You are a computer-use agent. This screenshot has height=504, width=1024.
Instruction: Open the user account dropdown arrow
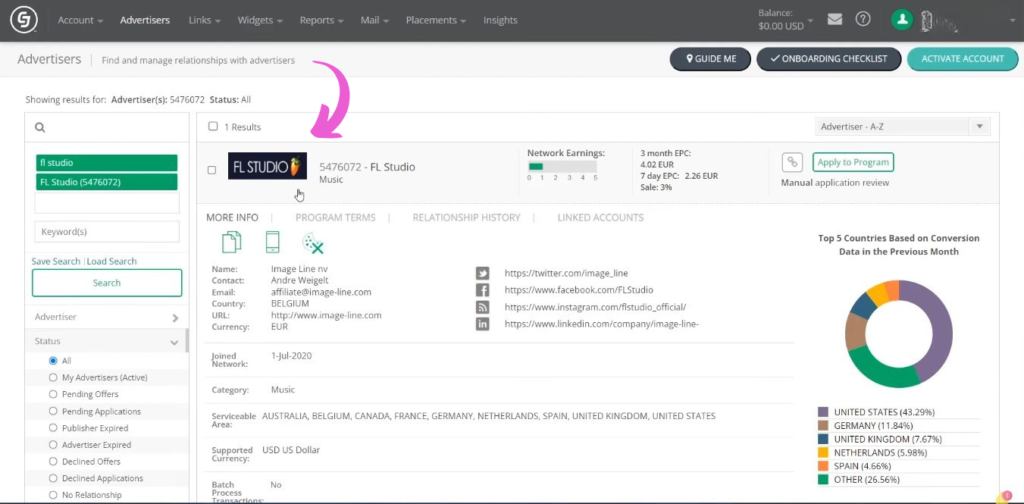(x=1012, y=20)
